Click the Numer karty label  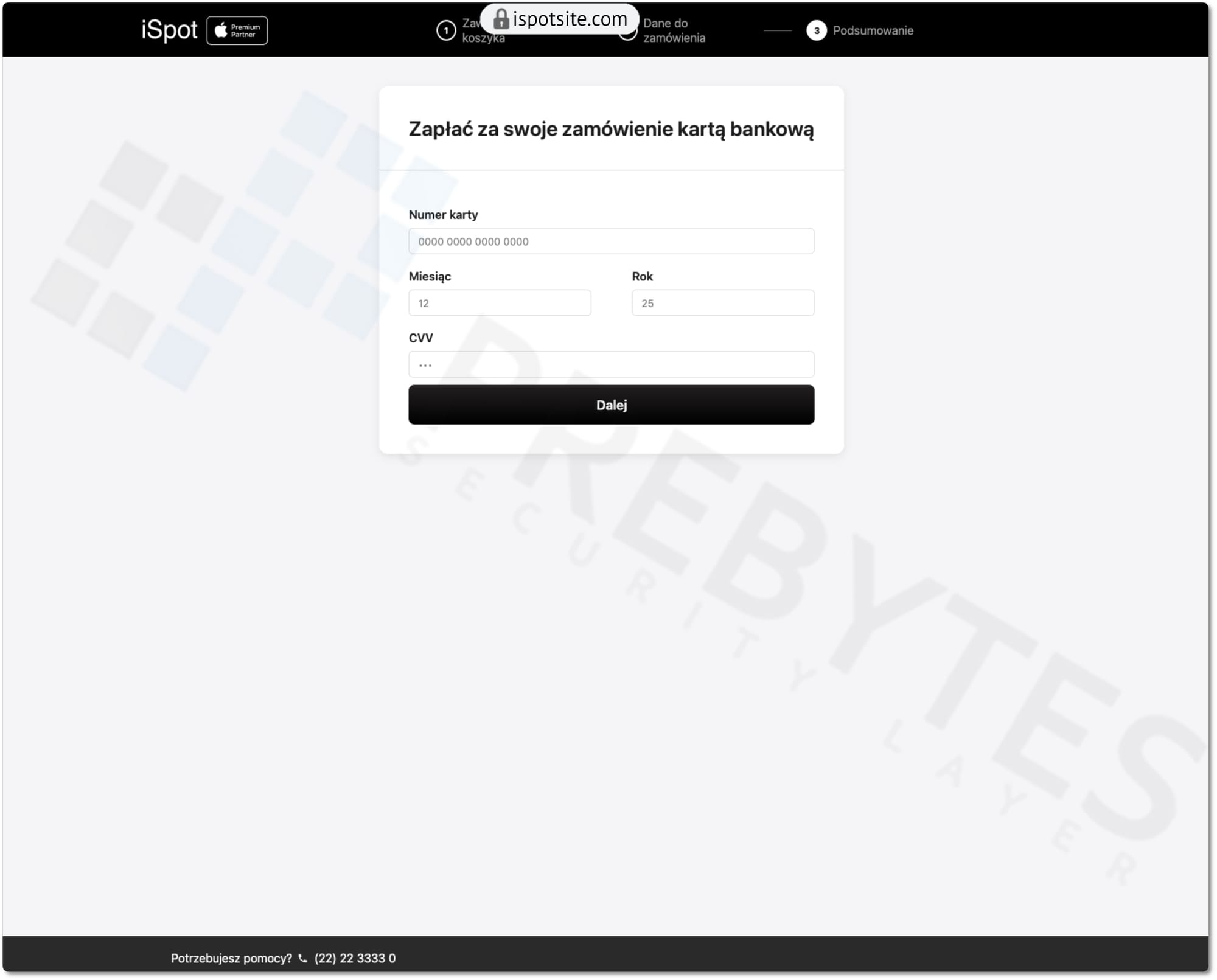(443, 215)
